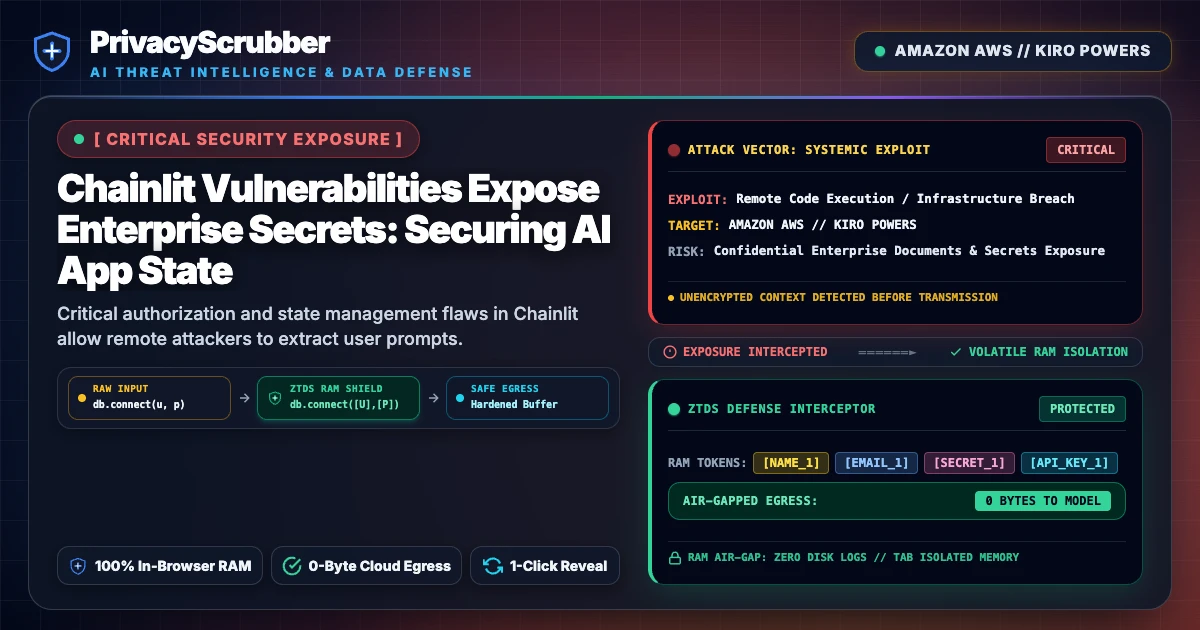
Task: Click the UNENCRYPTED CONTEXT DETECTED warning text
Action: click(838, 297)
